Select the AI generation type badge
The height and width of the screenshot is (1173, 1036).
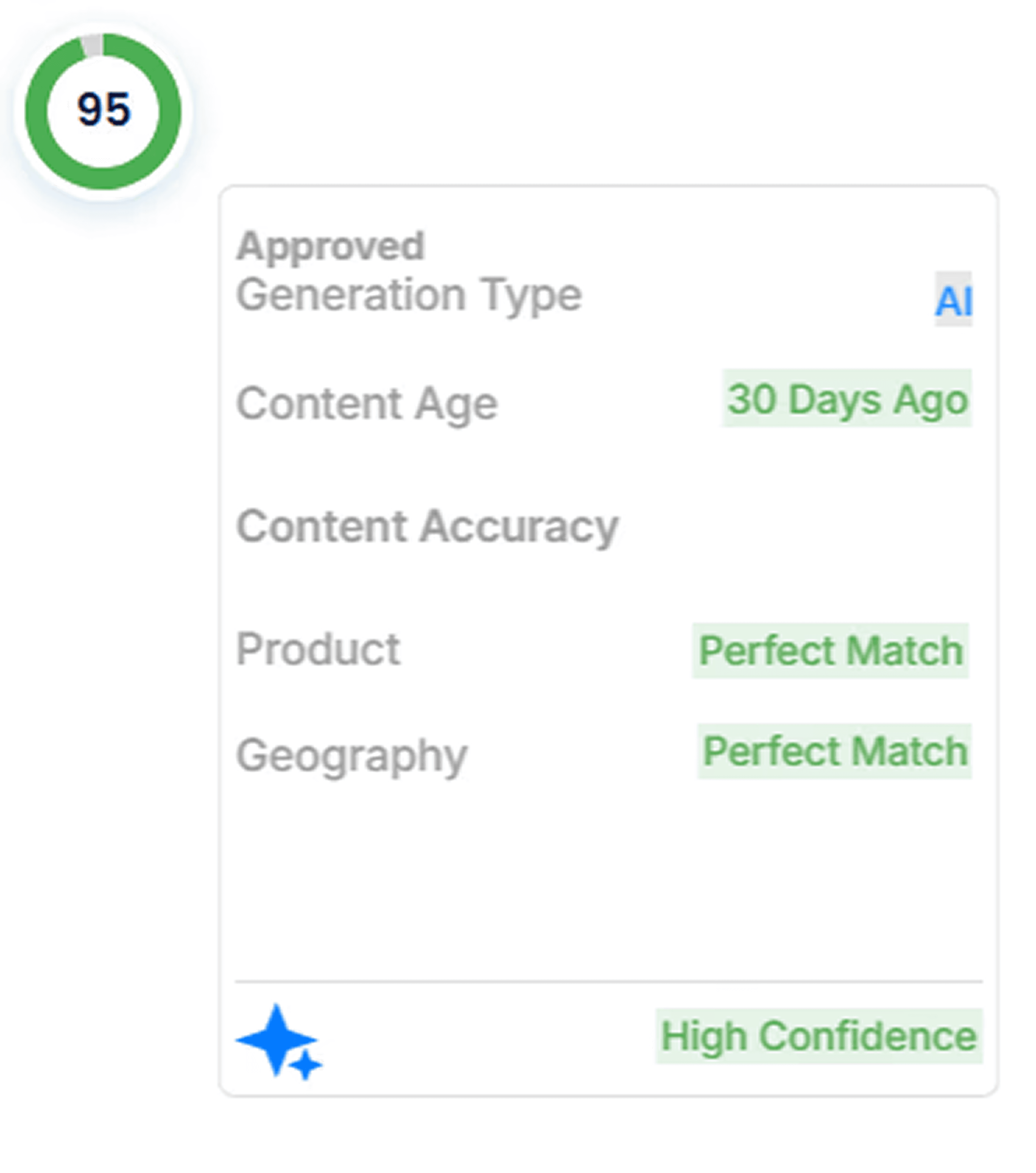(953, 300)
